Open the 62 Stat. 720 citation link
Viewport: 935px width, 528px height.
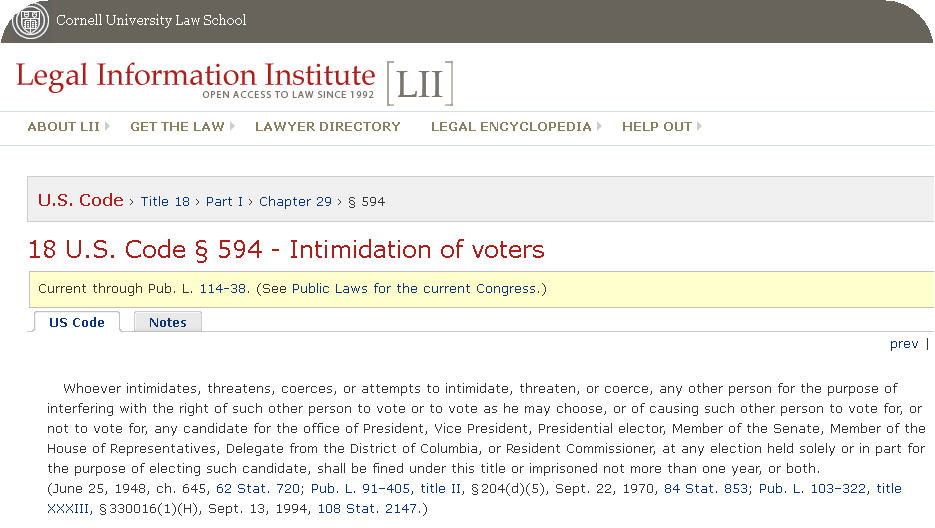pyautogui.click(x=258, y=489)
